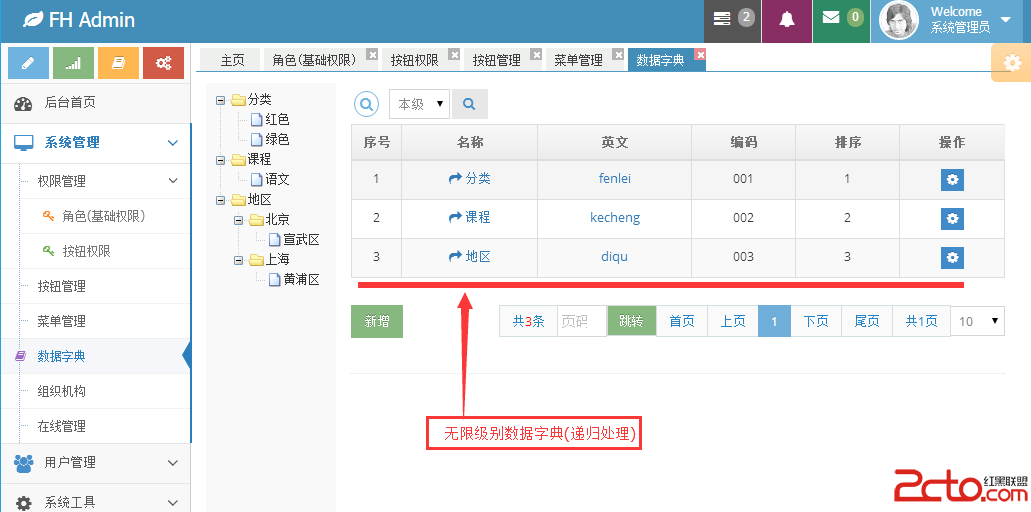This screenshot has height=512, width=1031.
Task: Click the green bar chart shortcut button
Action: tap(74, 63)
